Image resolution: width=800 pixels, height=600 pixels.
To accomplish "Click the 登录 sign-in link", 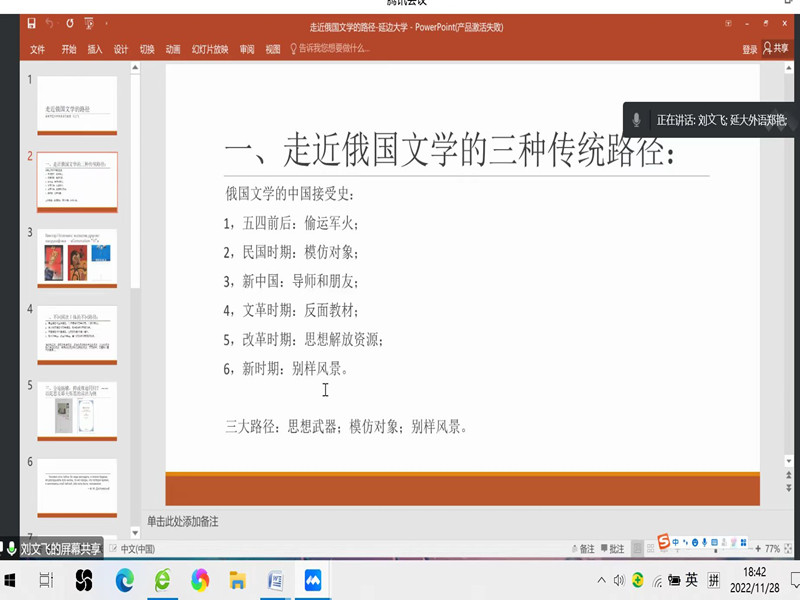I will [750, 48].
